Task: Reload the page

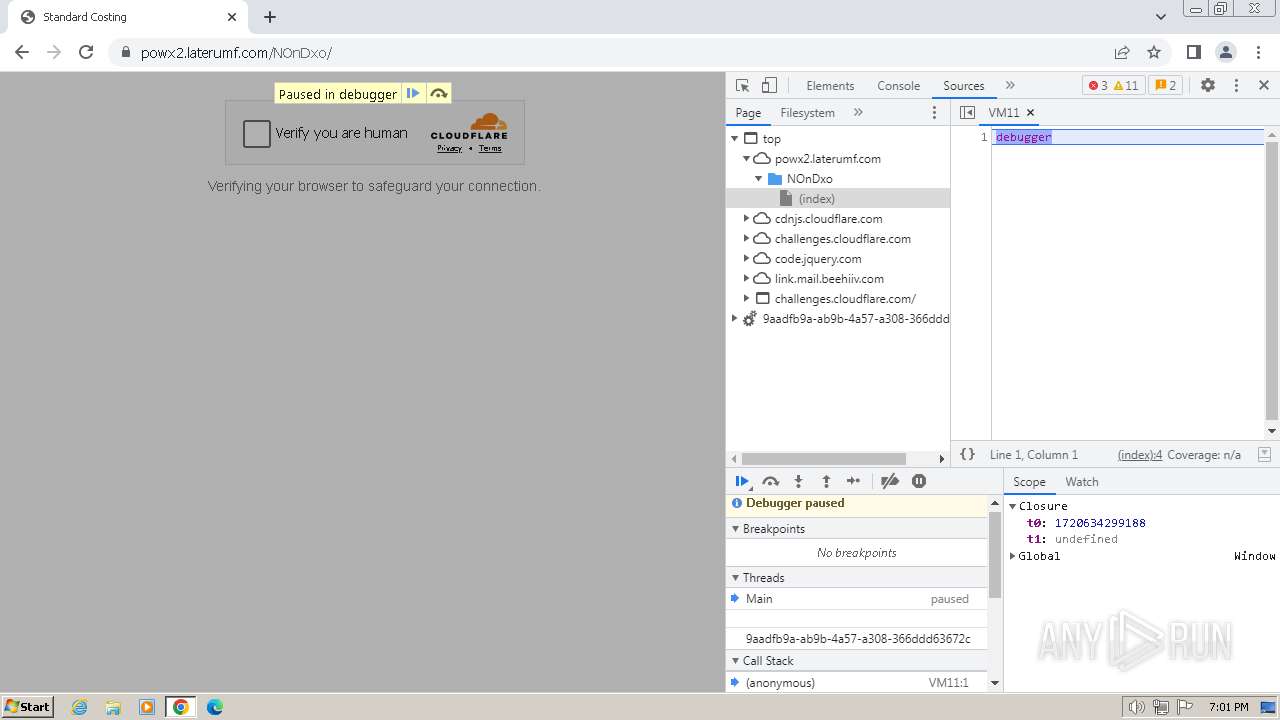Action: [x=86, y=52]
